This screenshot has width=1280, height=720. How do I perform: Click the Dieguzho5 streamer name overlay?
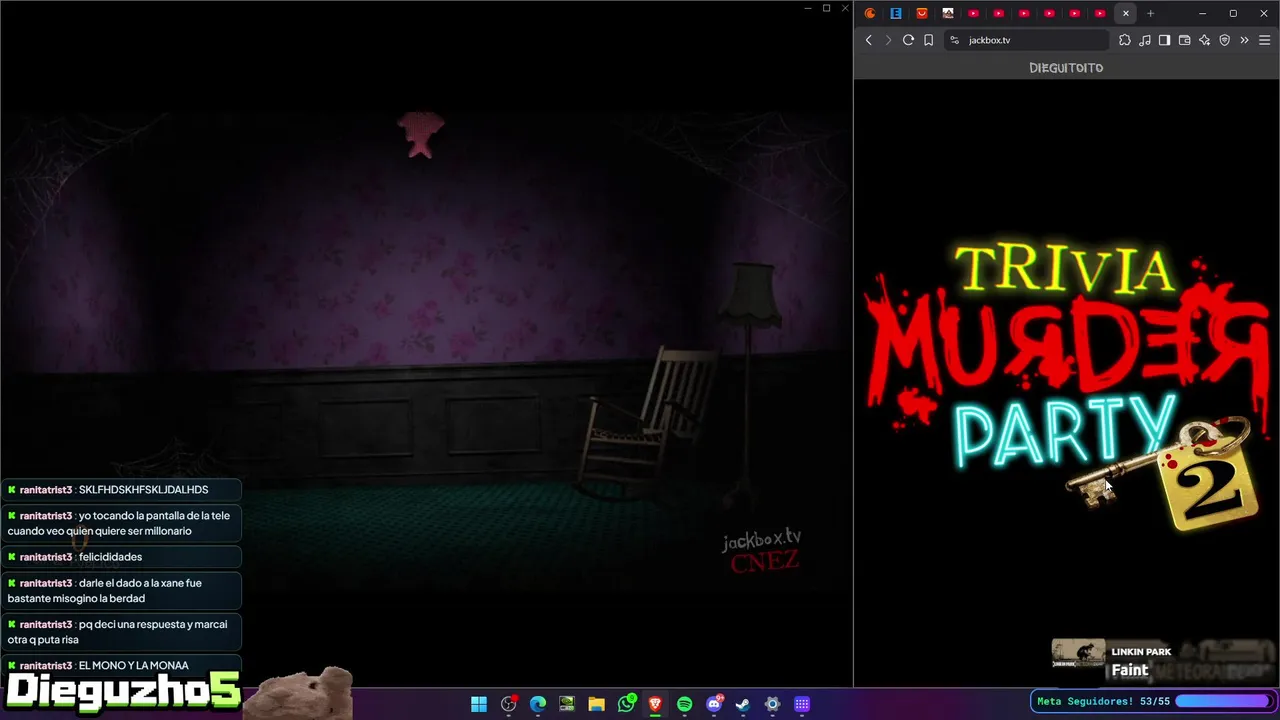point(124,690)
